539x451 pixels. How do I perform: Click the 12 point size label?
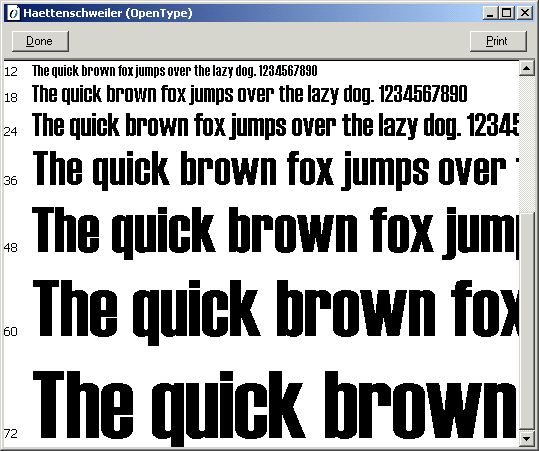pyautogui.click(x=11, y=72)
